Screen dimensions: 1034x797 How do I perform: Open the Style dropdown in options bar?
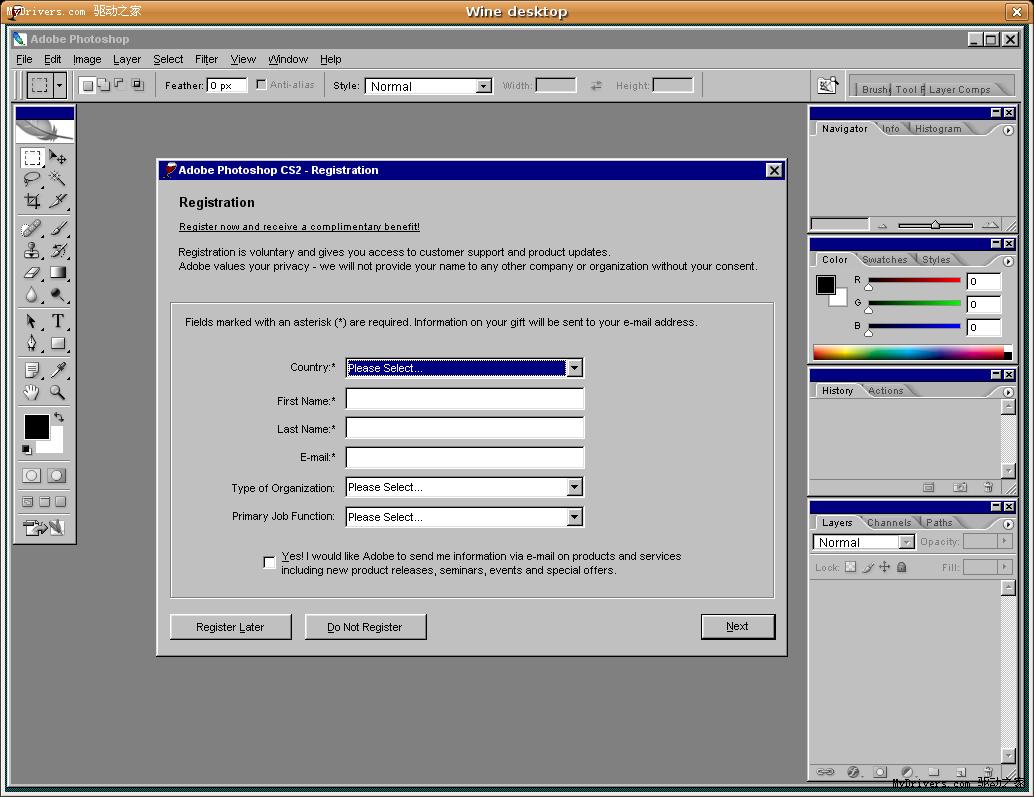(483, 86)
